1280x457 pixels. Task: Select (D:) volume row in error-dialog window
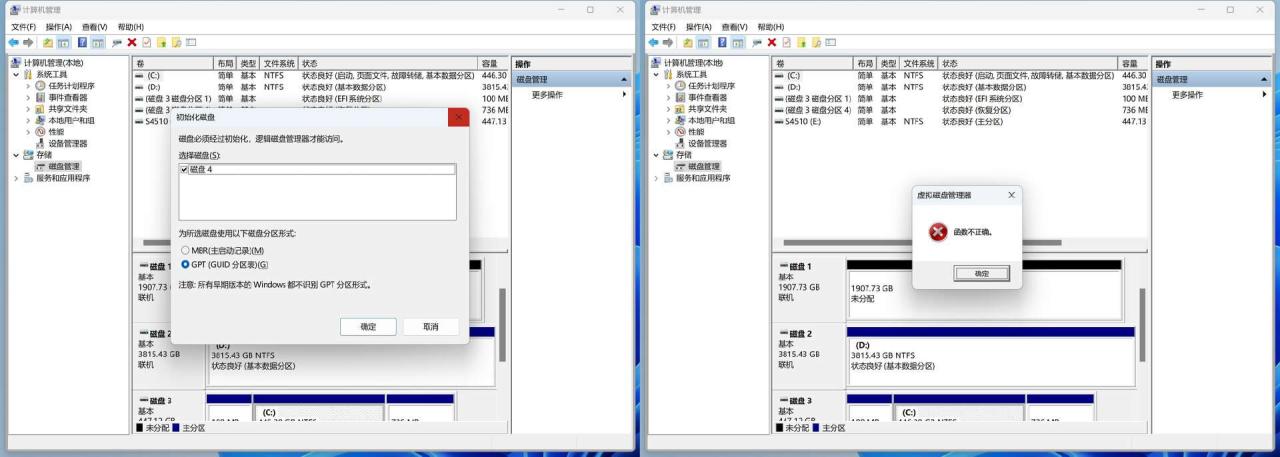pos(960,87)
